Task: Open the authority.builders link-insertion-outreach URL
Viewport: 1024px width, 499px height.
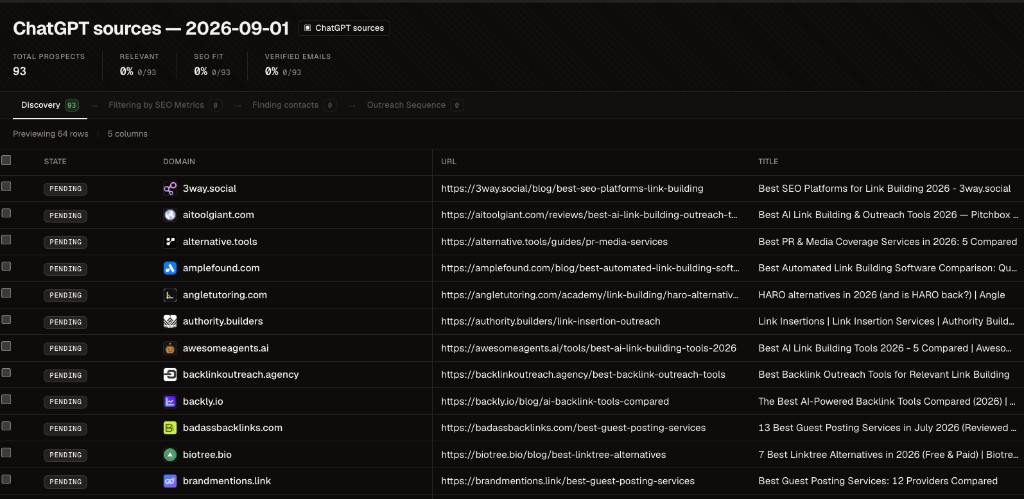Action: [x=551, y=321]
